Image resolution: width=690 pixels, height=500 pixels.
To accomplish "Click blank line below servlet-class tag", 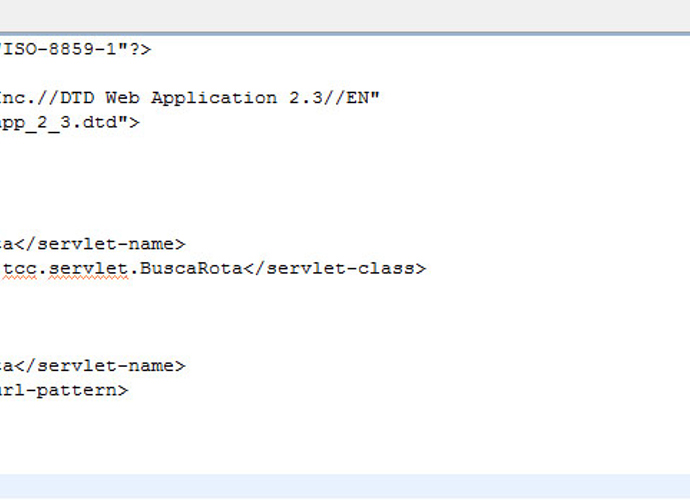I will point(345,293).
